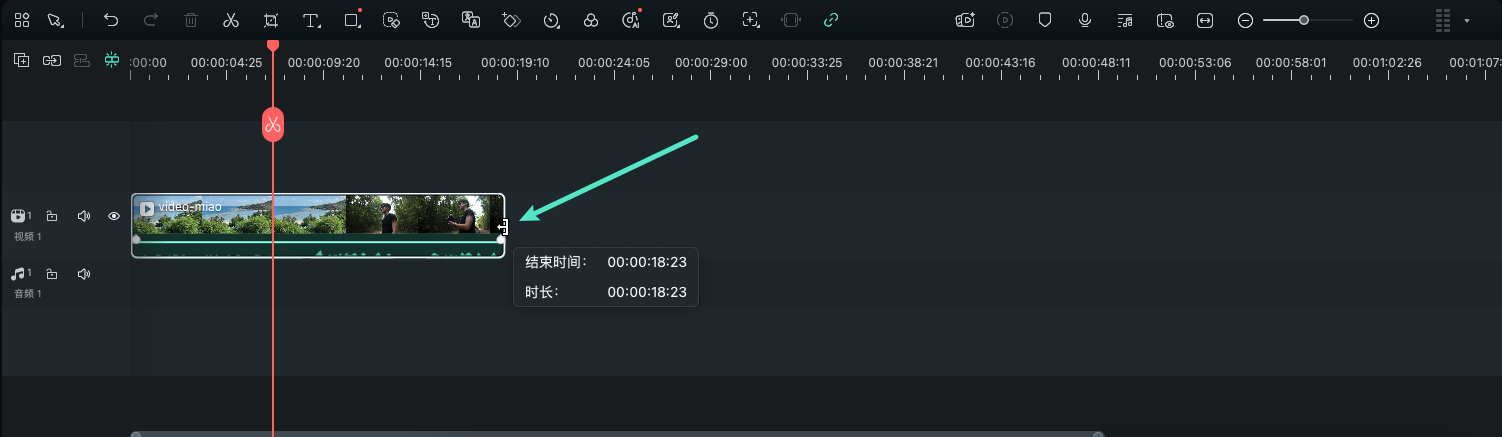Activate the crop tool
This screenshot has width=1502, height=437.
click(271, 20)
